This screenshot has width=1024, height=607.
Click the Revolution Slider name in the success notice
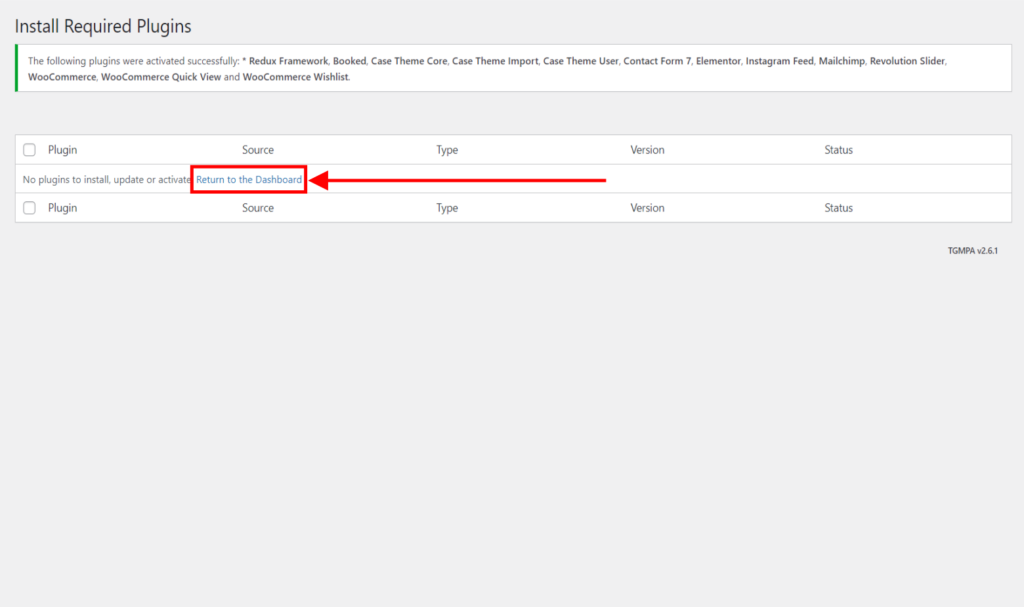coord(907,61)
